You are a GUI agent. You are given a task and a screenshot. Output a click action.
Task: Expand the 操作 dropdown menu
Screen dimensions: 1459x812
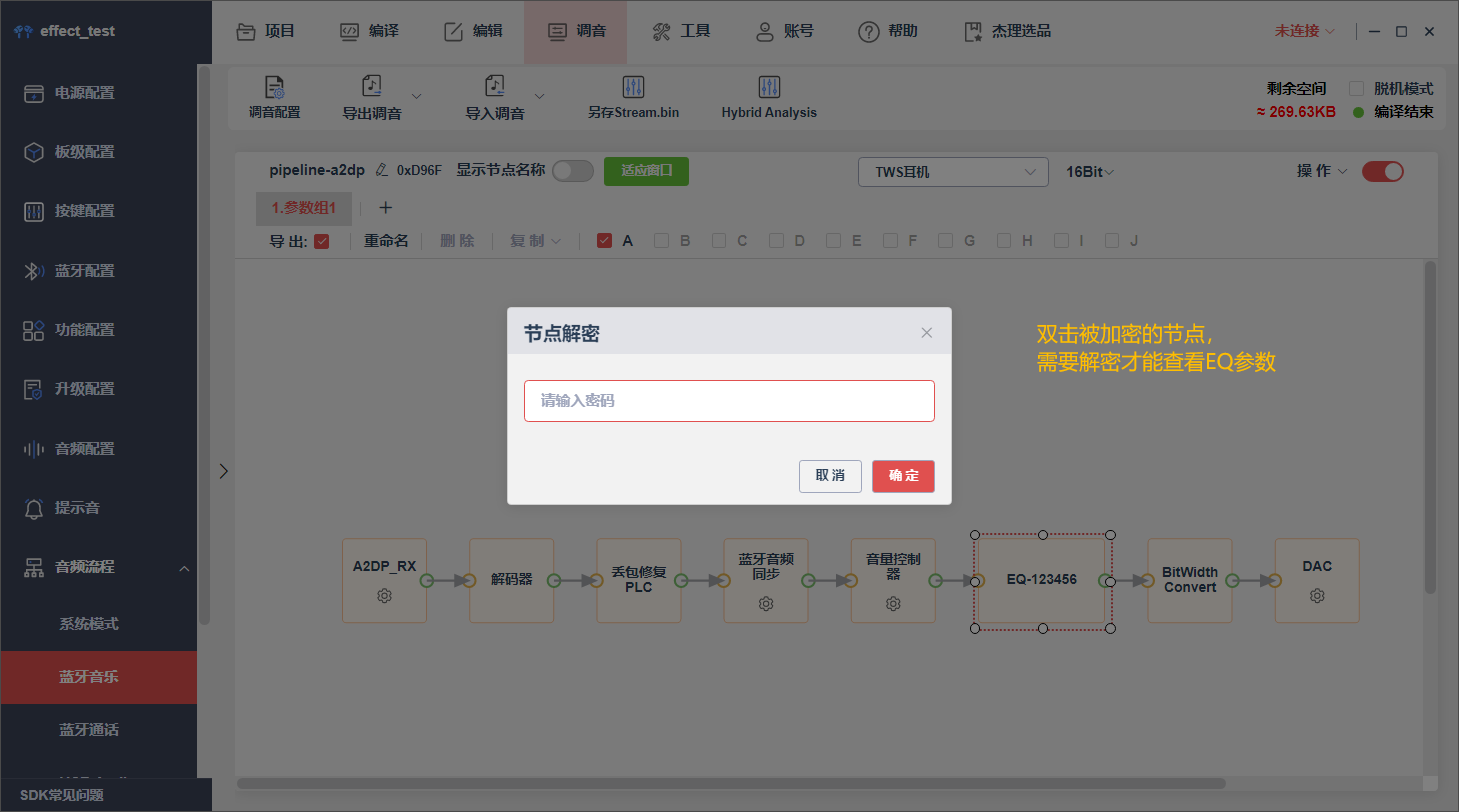(1322, 171)
